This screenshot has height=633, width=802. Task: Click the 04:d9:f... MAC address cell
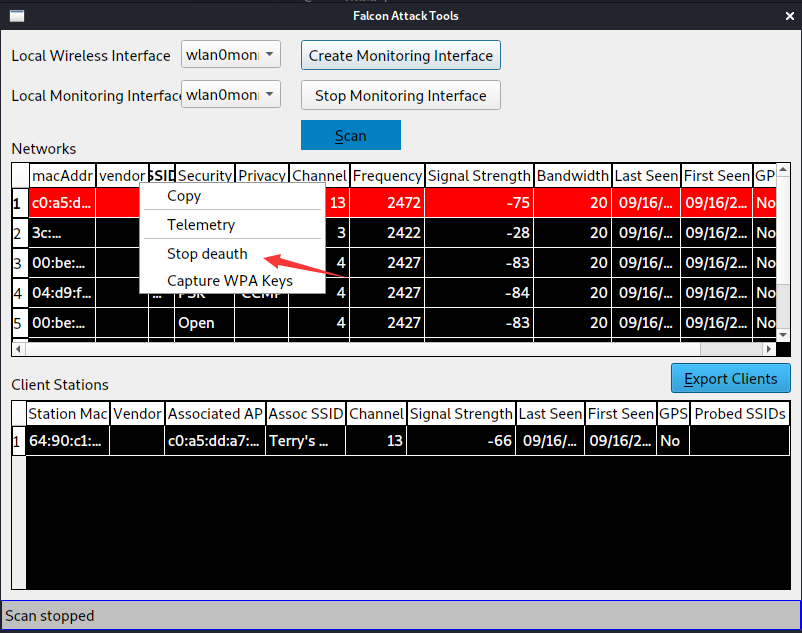(62, 293)
